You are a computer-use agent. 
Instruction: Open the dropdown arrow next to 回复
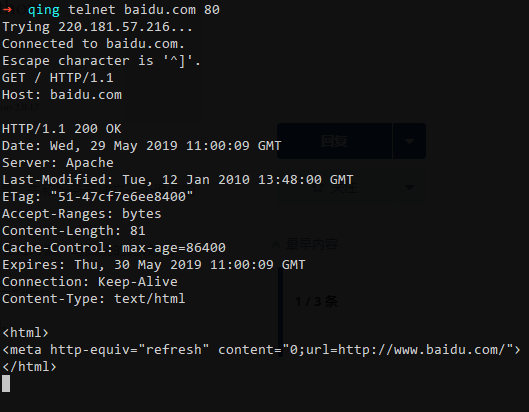409,141
